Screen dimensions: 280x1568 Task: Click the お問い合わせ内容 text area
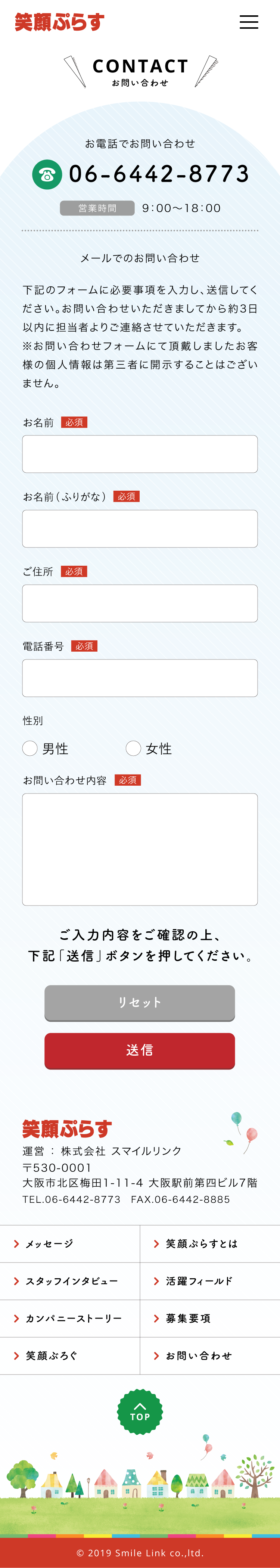pos(140,849)
